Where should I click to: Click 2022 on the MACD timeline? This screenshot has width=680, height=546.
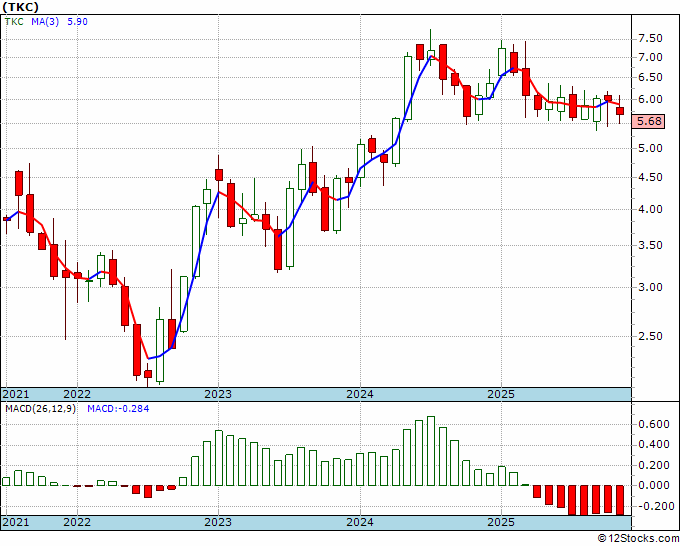point(77,522)
